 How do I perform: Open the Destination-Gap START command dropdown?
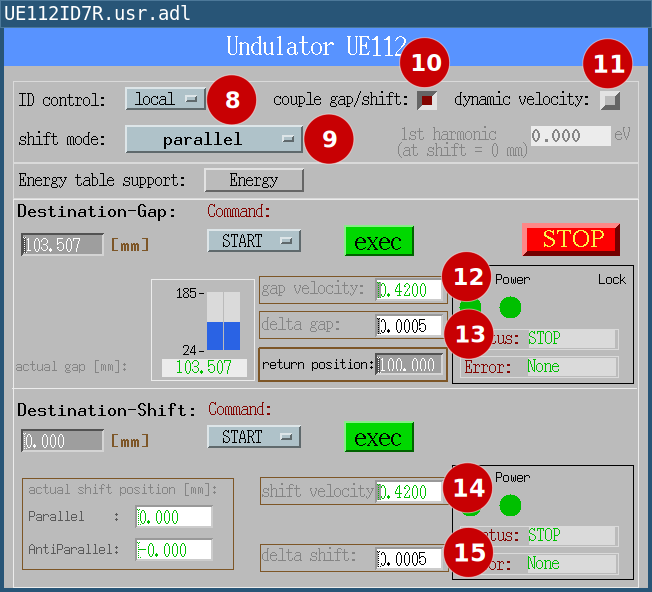254,241
